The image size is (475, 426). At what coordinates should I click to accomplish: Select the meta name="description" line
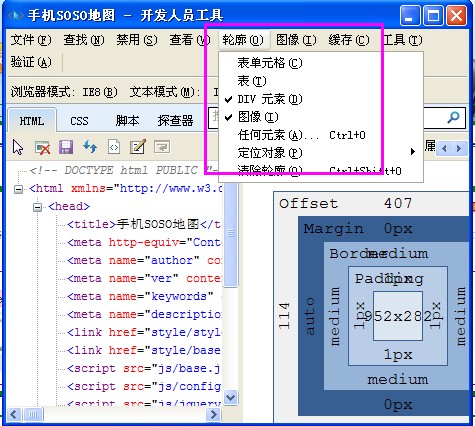coord(144,314)
